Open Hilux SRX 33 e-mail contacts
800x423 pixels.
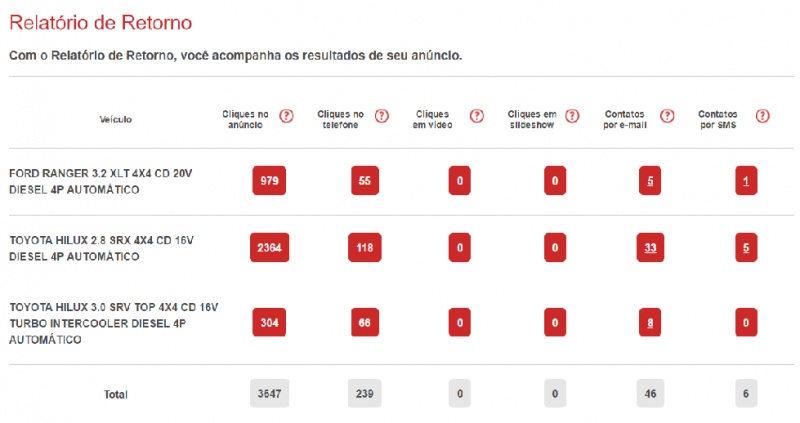(x=650, y=247)
